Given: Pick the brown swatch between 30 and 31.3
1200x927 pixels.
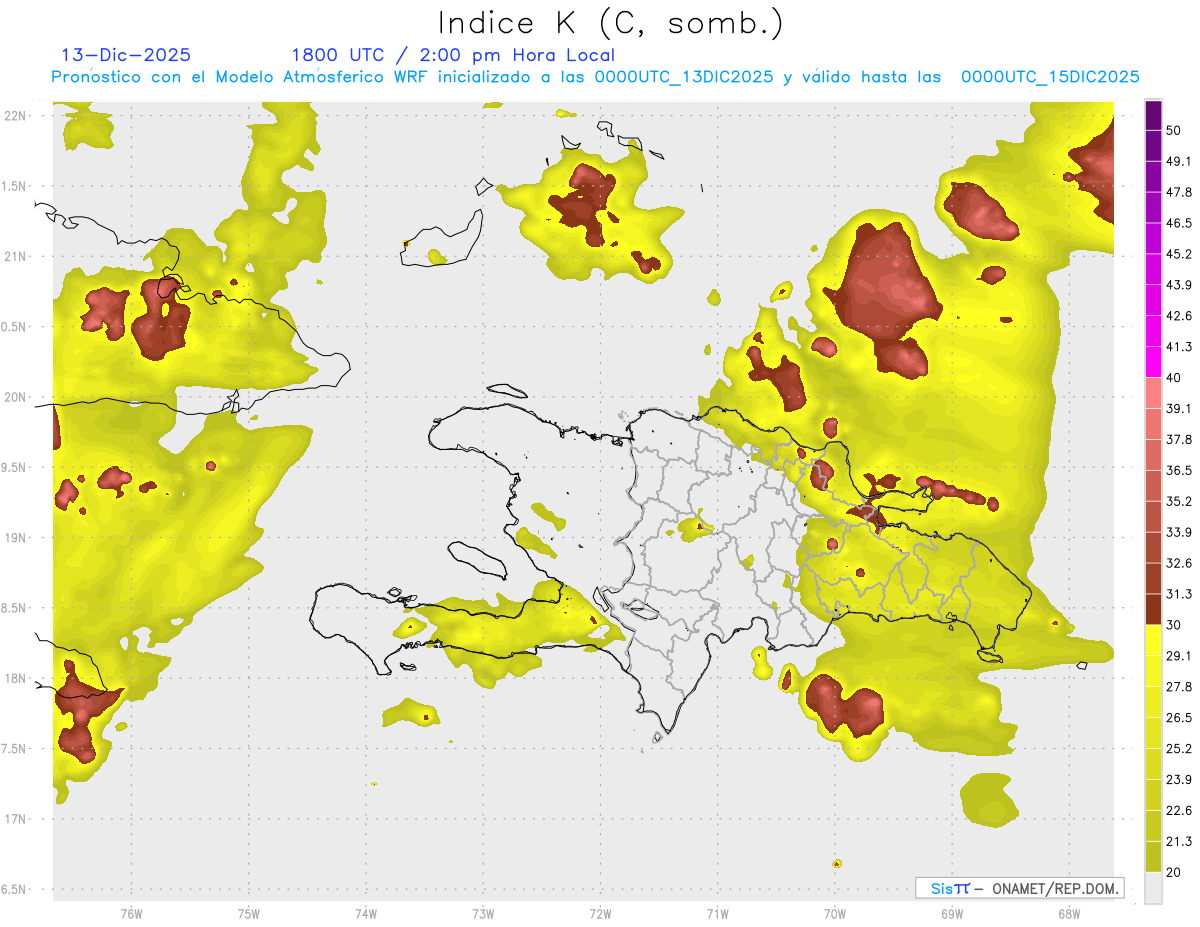Looking at the screenshot, I should (1153, 609).
